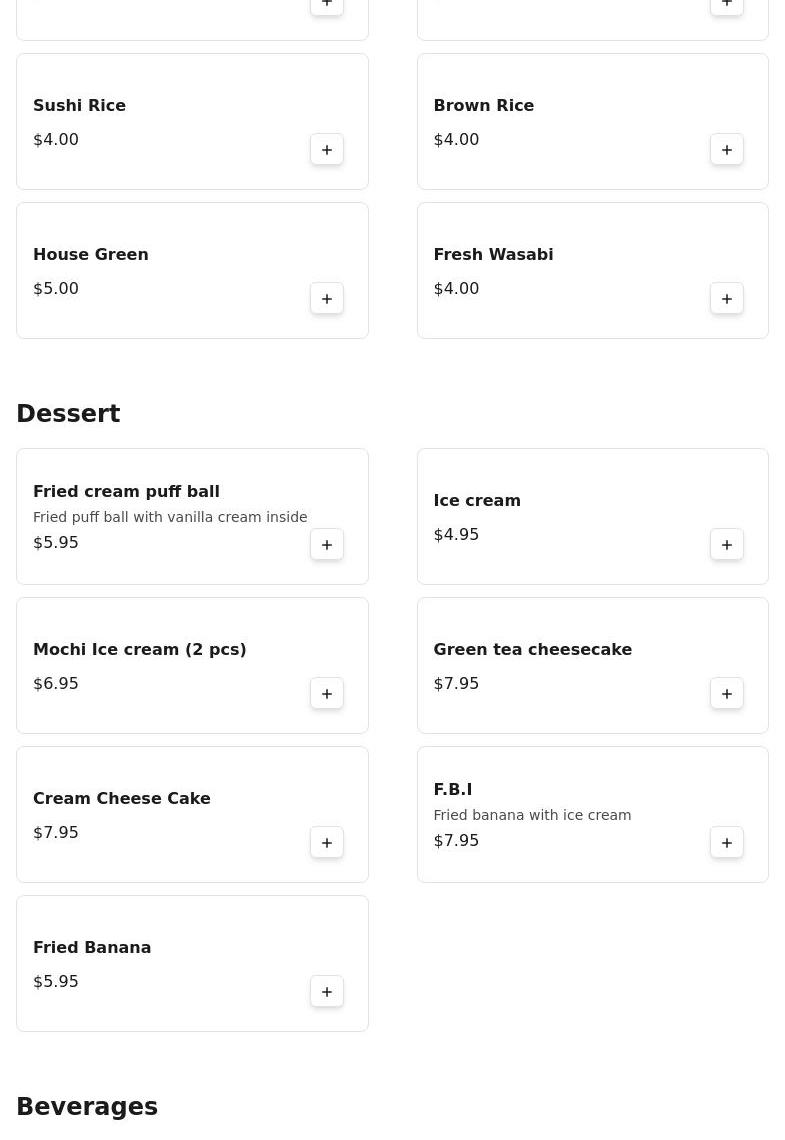Add Fresh Wasabi to the cart
This screenshot has height=1140, width=785.
tap(727, 299)
